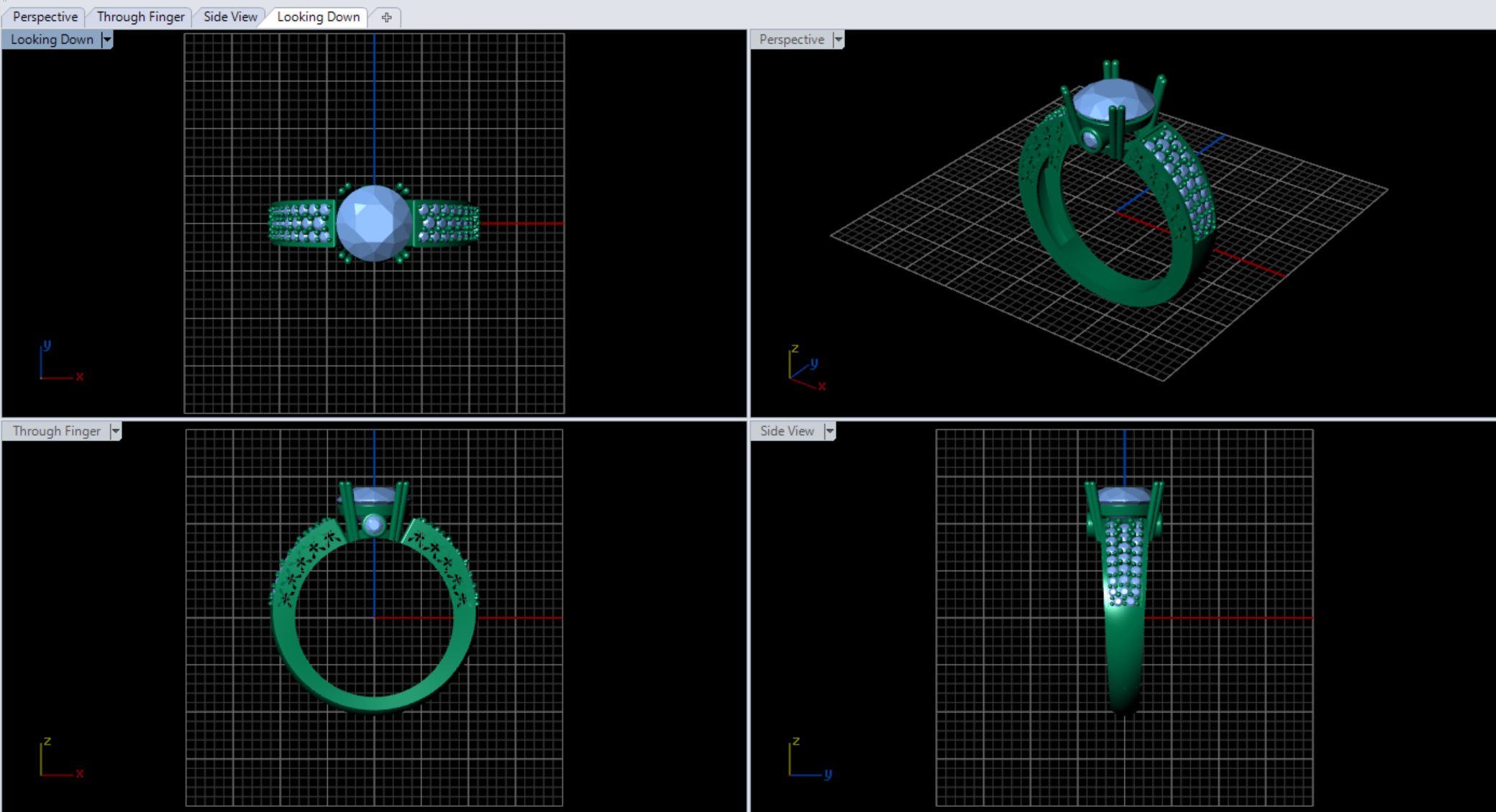Click the Perspective viewport title label
The width and height of the screenshot is (1496, 812).
click(791, 40)
